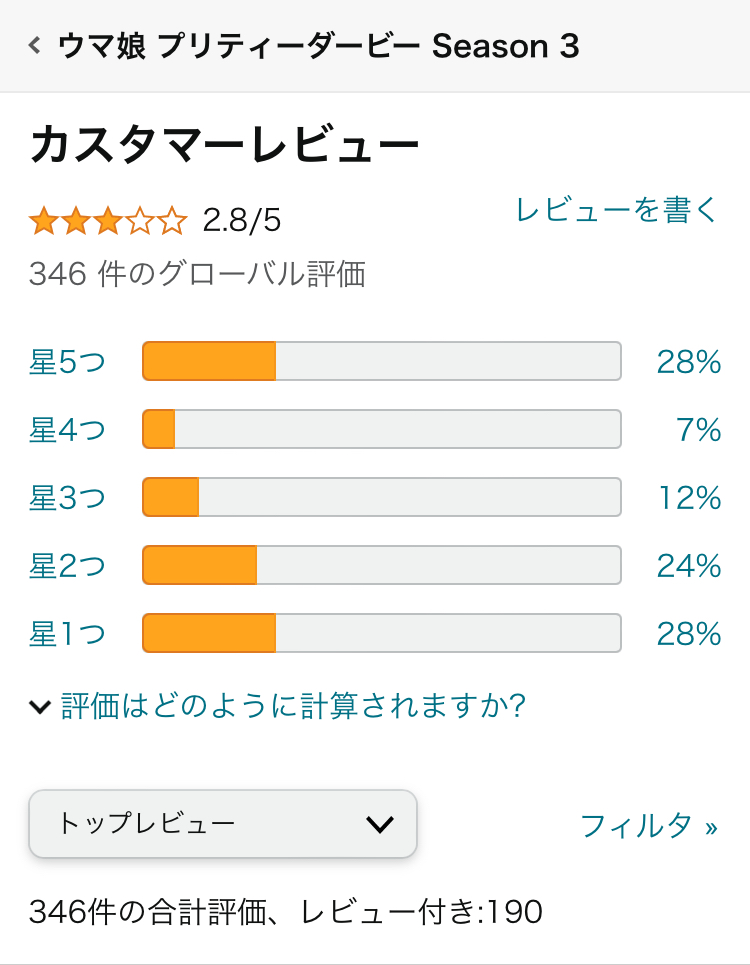Click the フィルタ » link

(x=649, y=826)
